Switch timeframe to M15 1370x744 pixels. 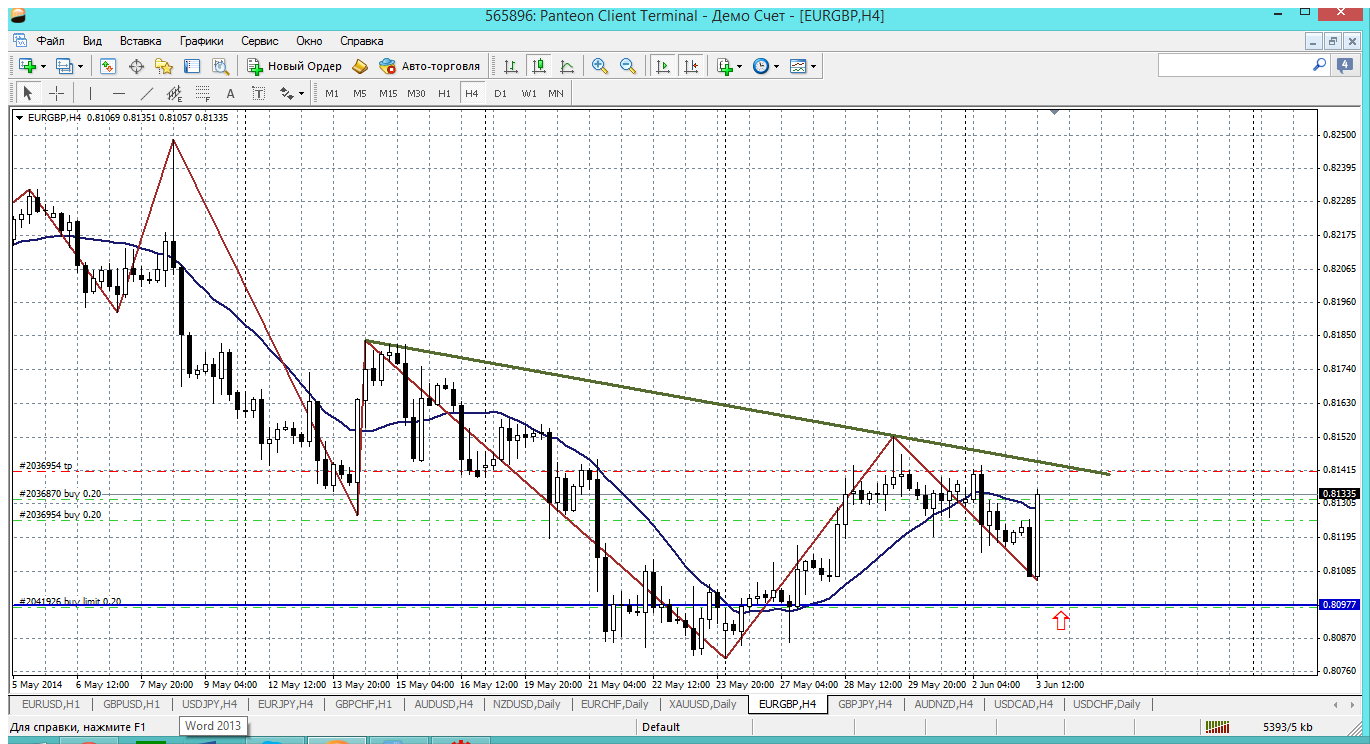pyautogui.click(x=388, y=93)
